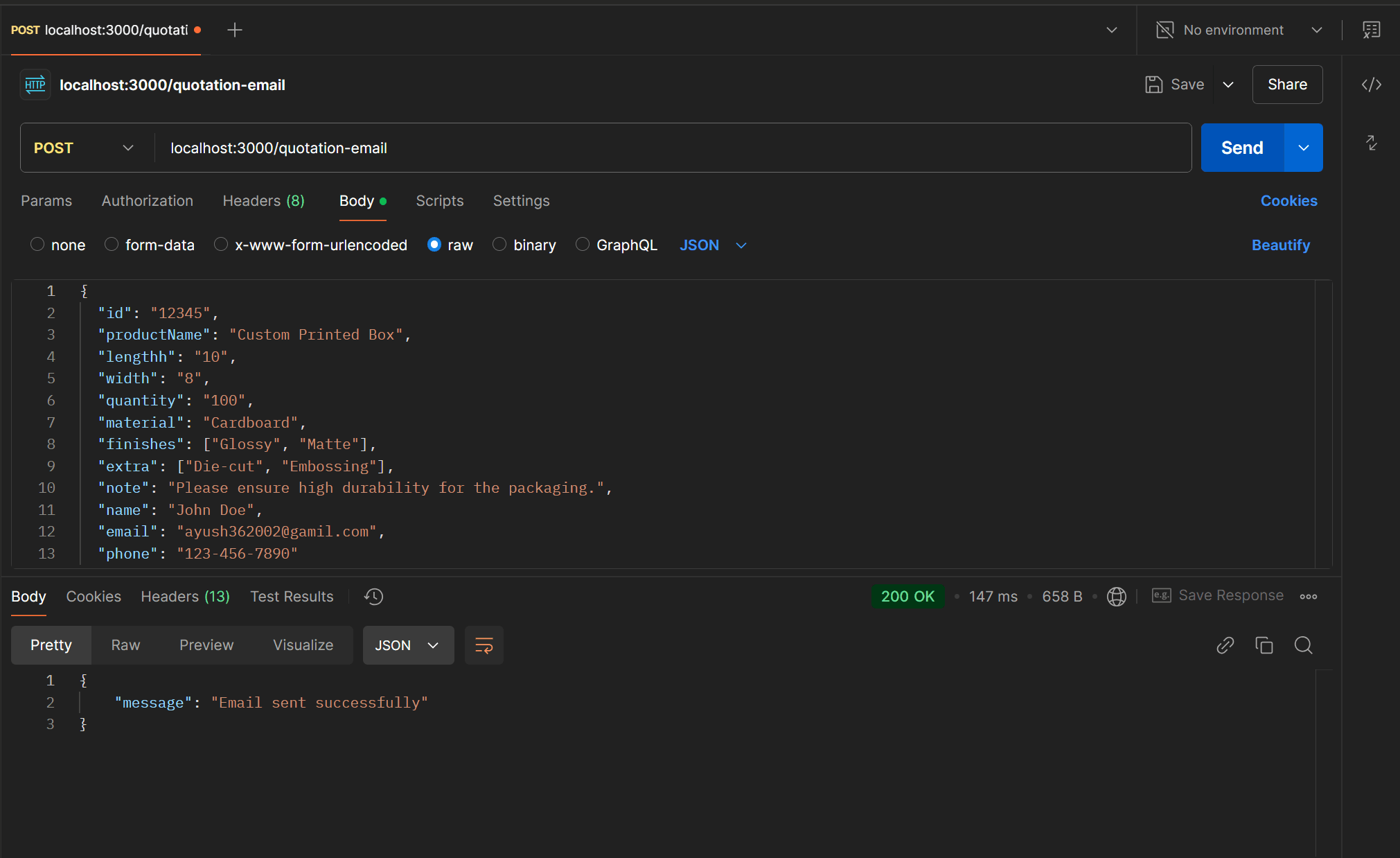Image resolution: width=1400 pixels, height=858 pixels.
Task: View request history via clock icon
Action: 373,596
